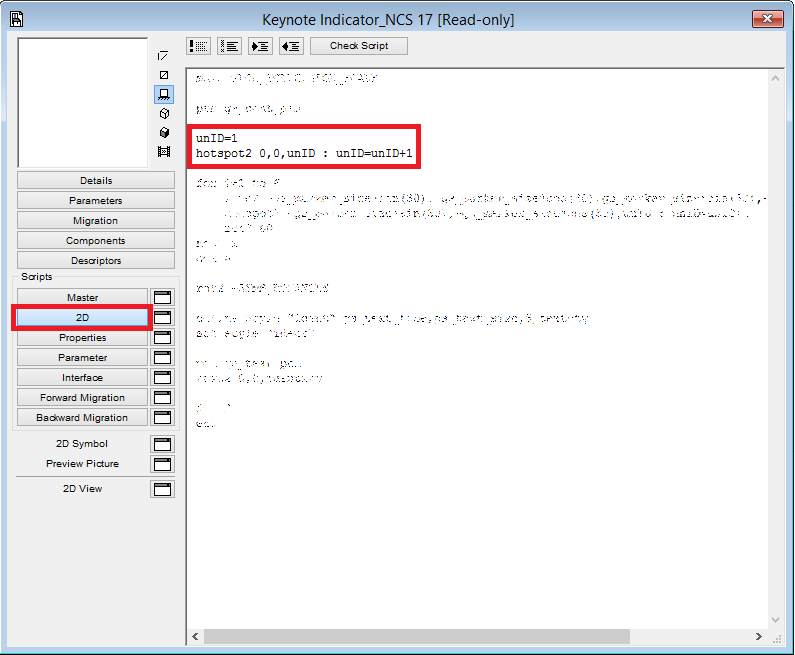This screenshot has height=655, width=795.
Task: Click the horizontal scrollbar thumb
Action: click(417, 636)
